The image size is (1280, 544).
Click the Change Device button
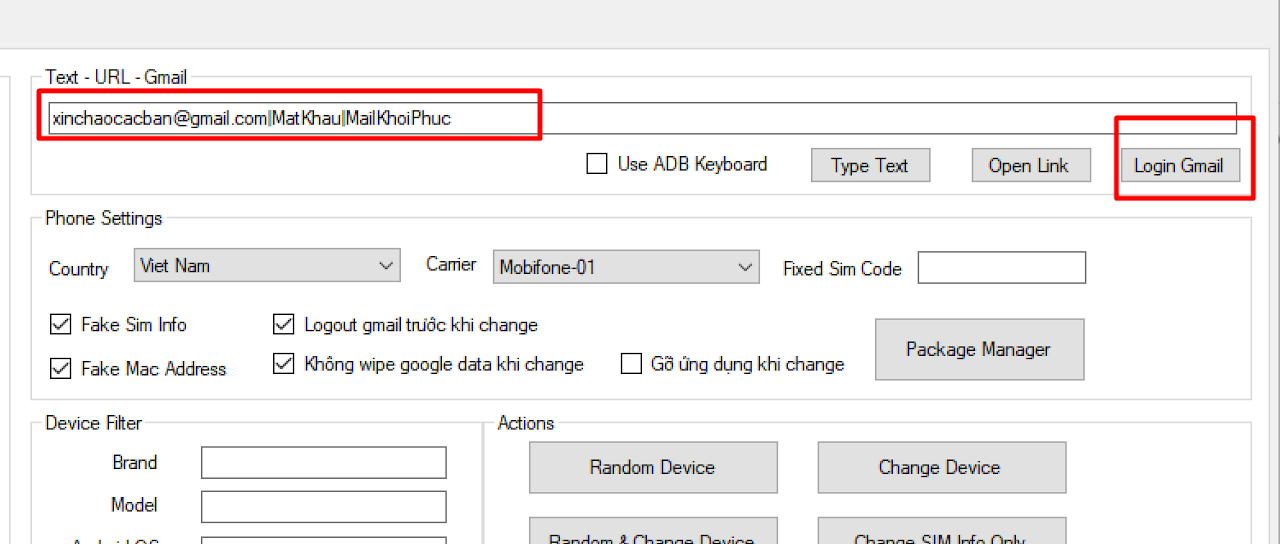tap(941, 467)
